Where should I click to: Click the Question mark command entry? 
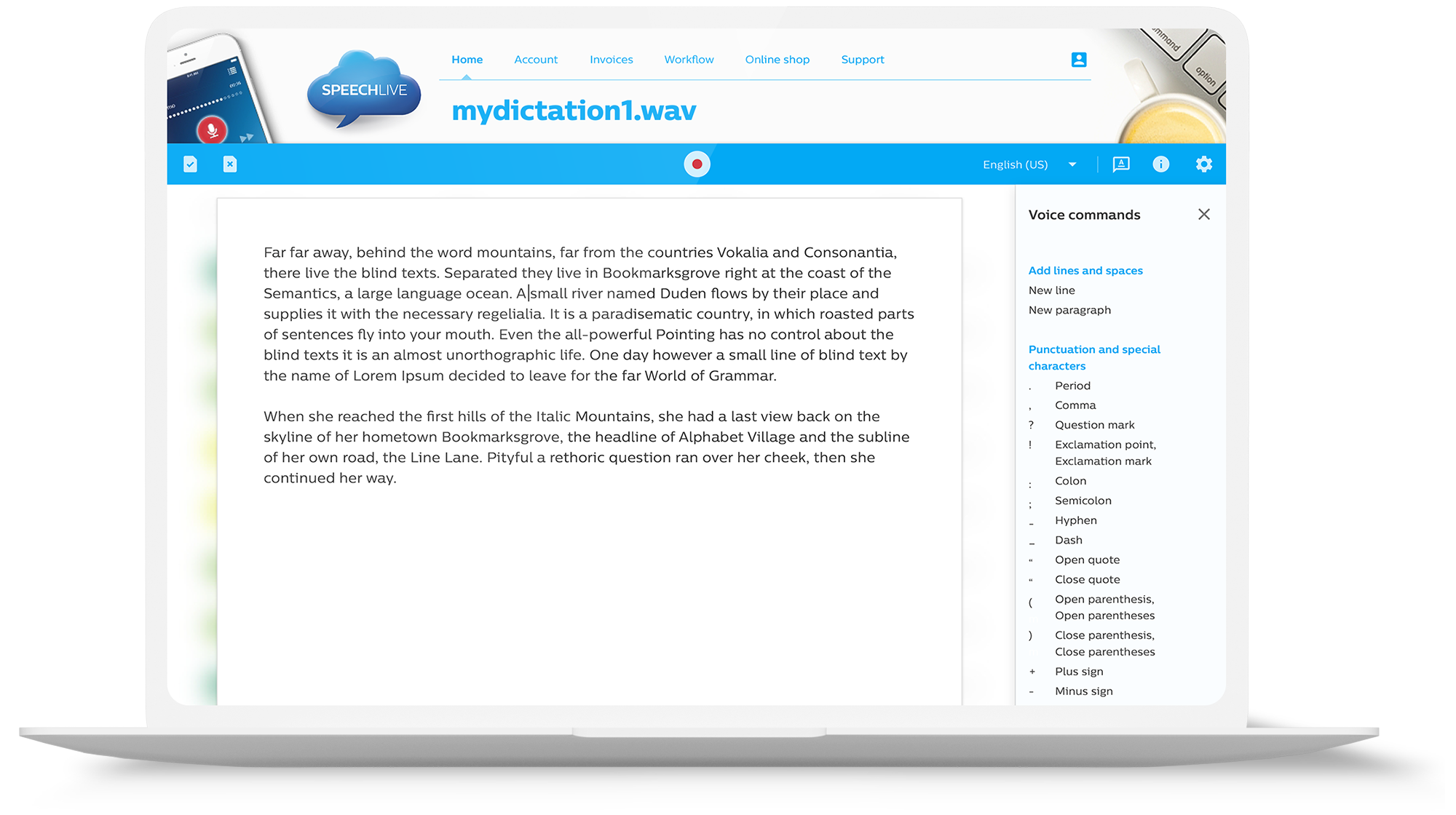1094,425
